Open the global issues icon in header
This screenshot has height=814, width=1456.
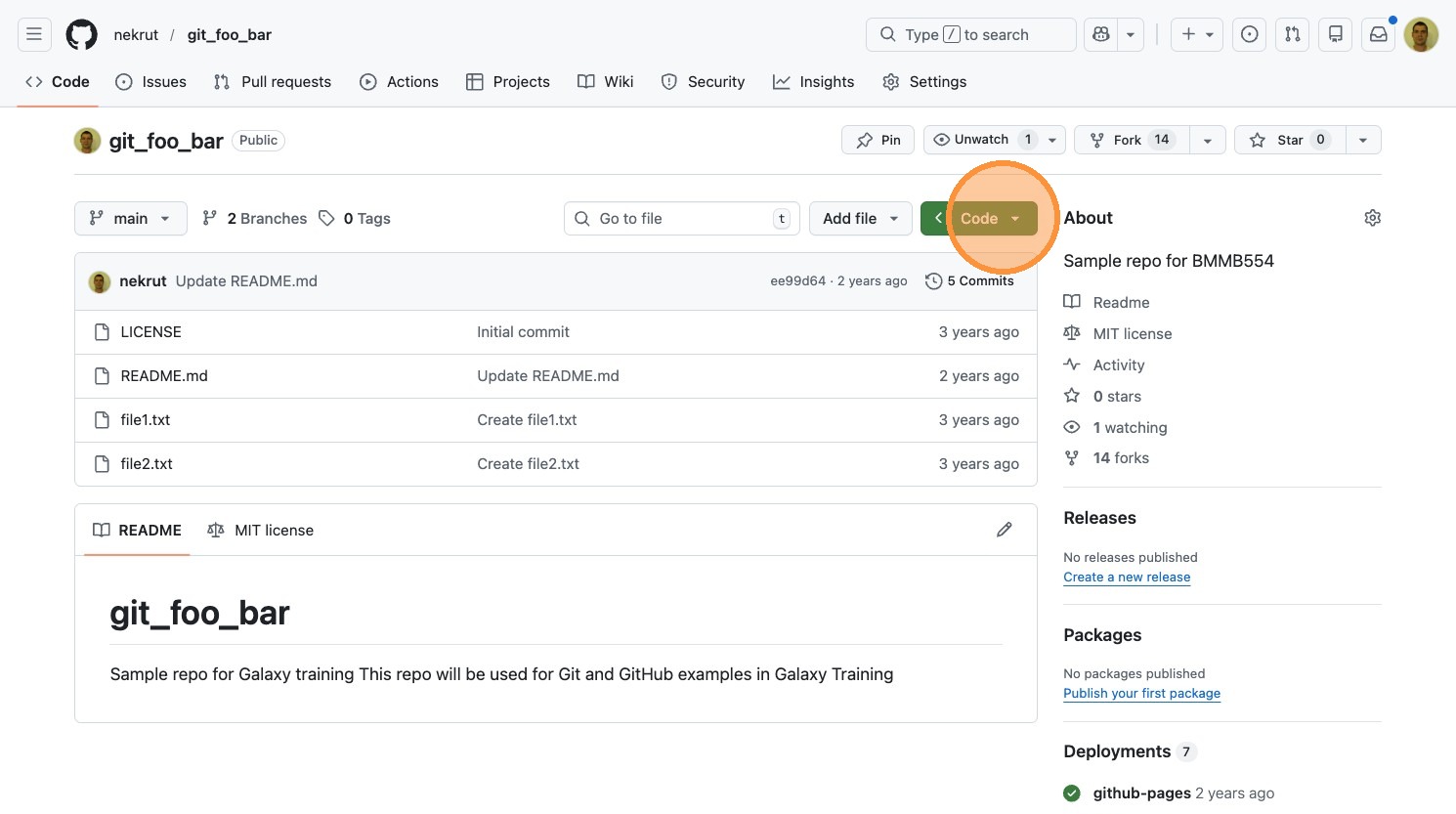1249,35
